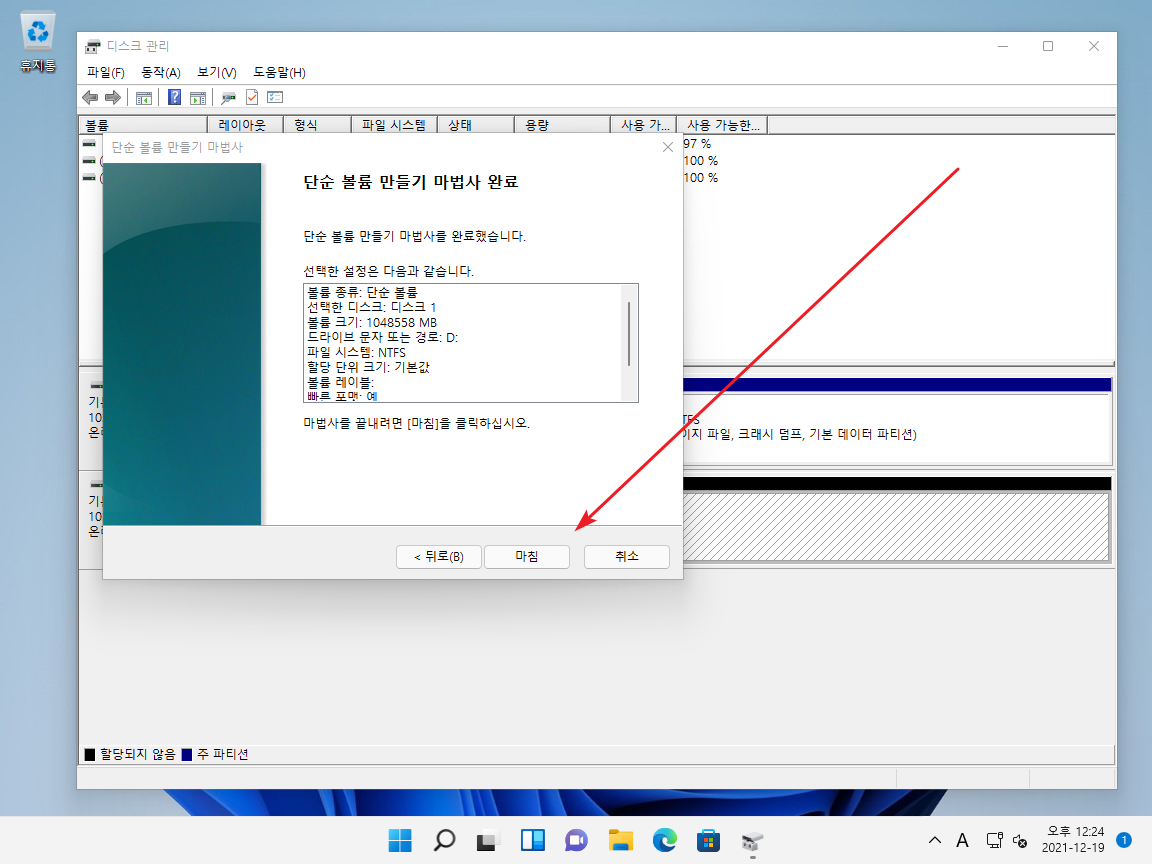Open clock and date in system tray

[1073, 840]
